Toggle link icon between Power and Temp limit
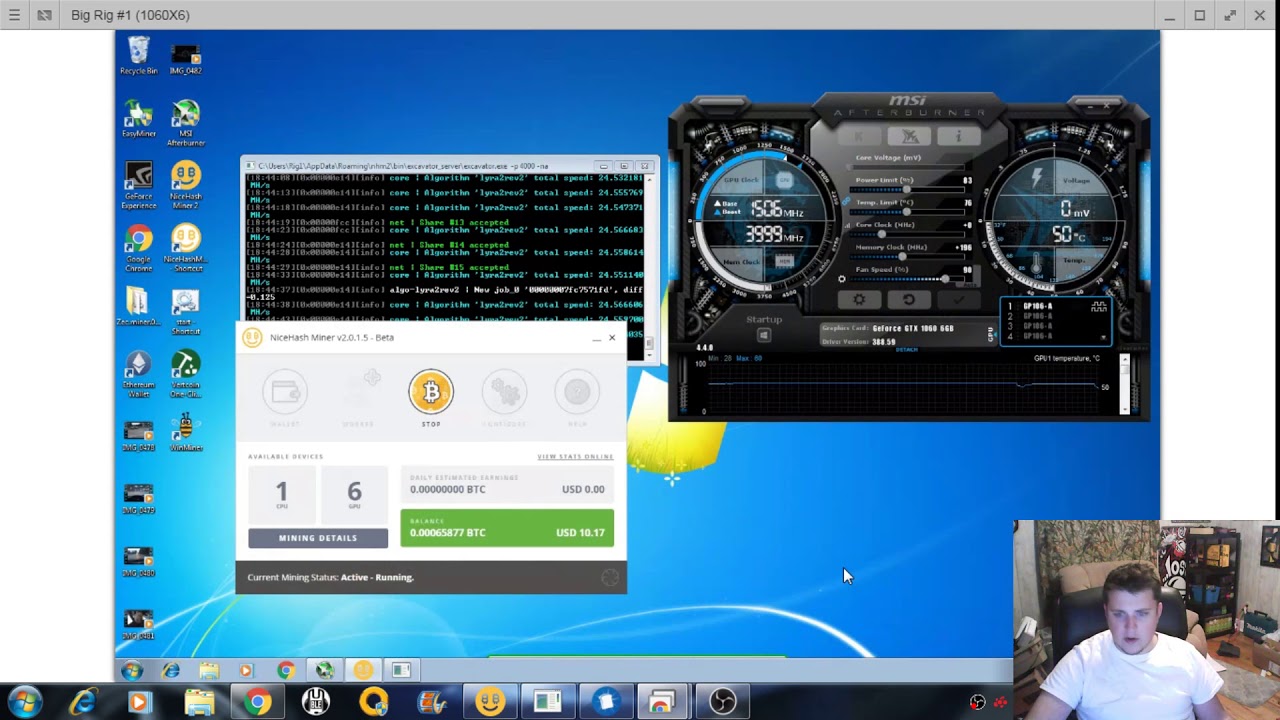1280x720 pixels. click(x=847, y=201)
